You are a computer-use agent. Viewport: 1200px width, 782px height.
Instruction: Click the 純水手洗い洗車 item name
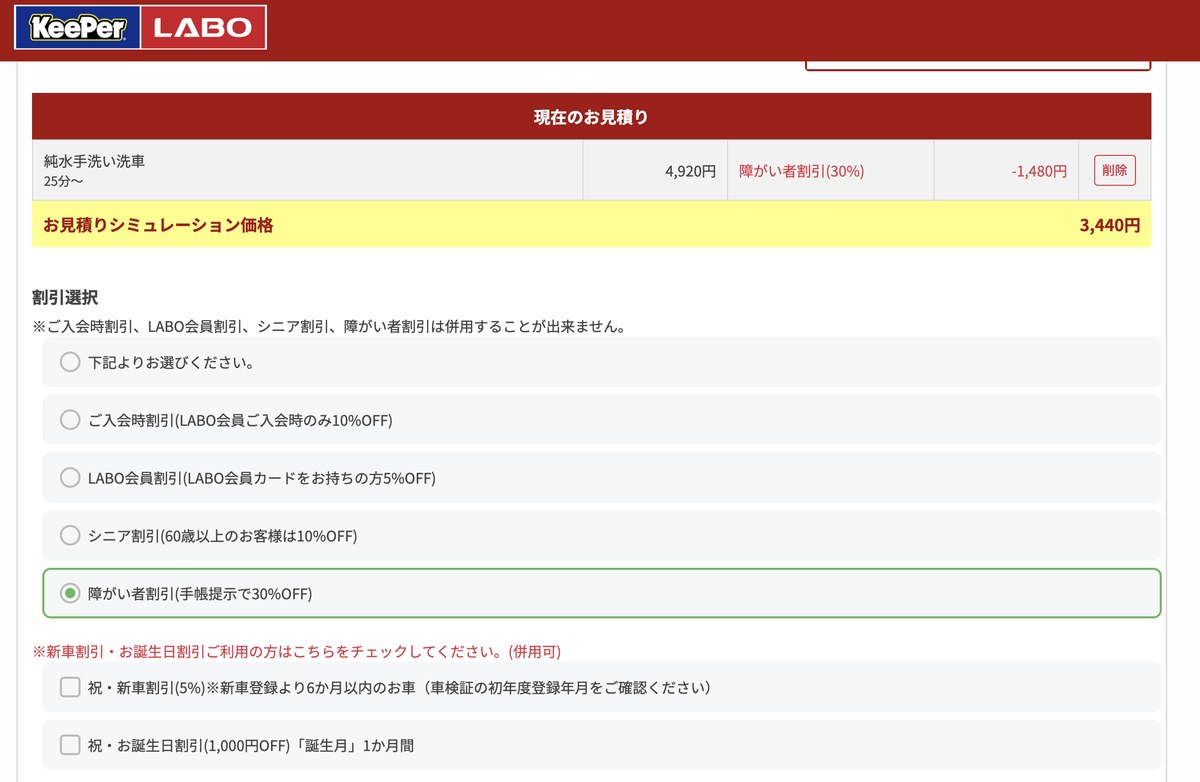pos(94,161)
